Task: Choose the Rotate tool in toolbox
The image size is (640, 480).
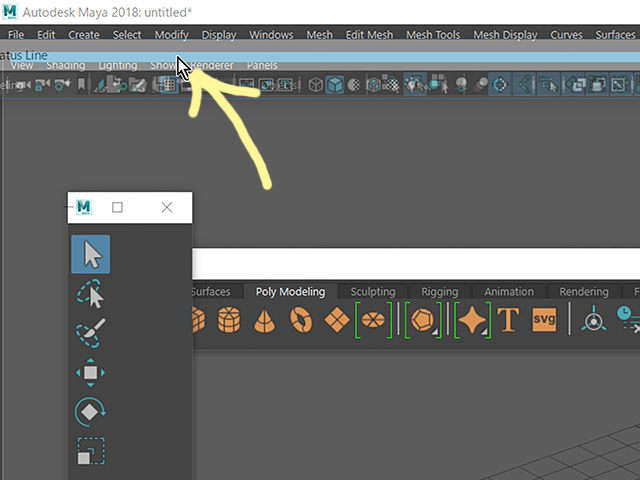Action: [x=90, y=412]
